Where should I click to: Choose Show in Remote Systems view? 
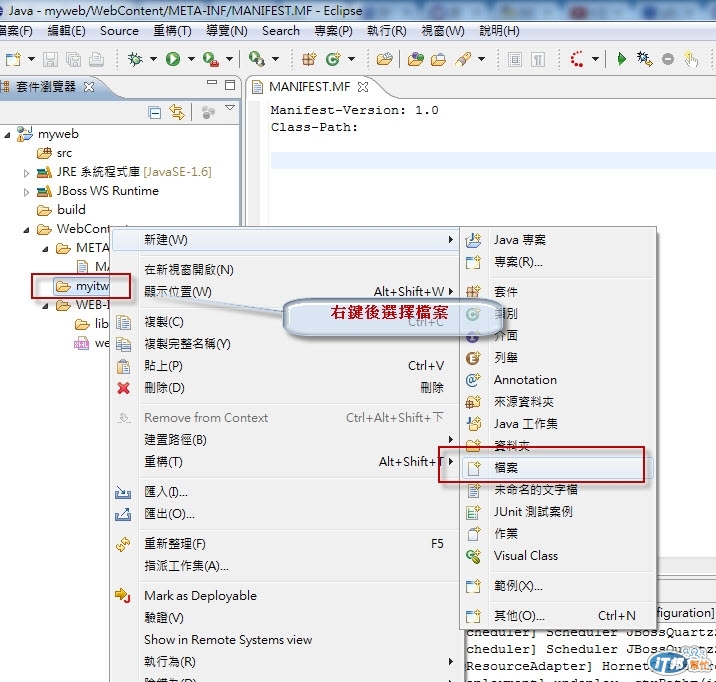point(285,640)
